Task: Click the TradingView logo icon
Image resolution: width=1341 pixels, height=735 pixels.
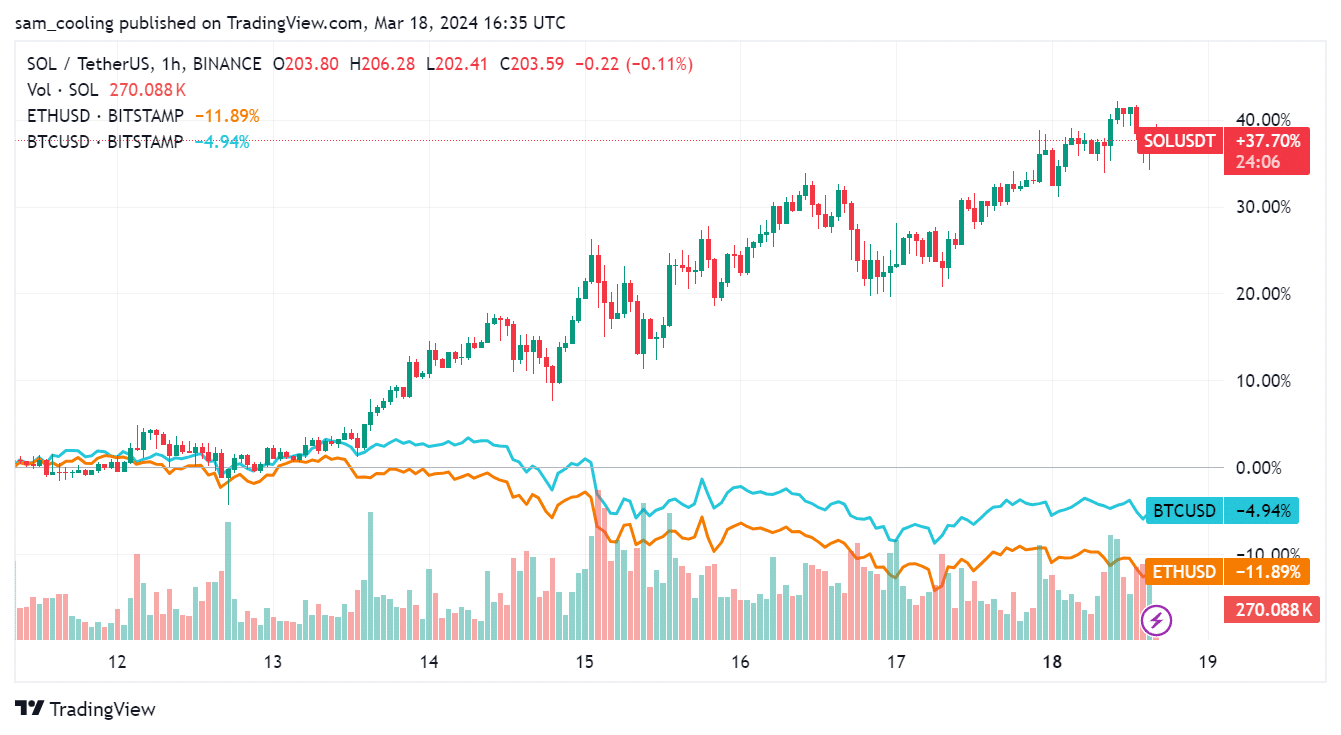Action: pyautogui.click(x=29, y=709)
